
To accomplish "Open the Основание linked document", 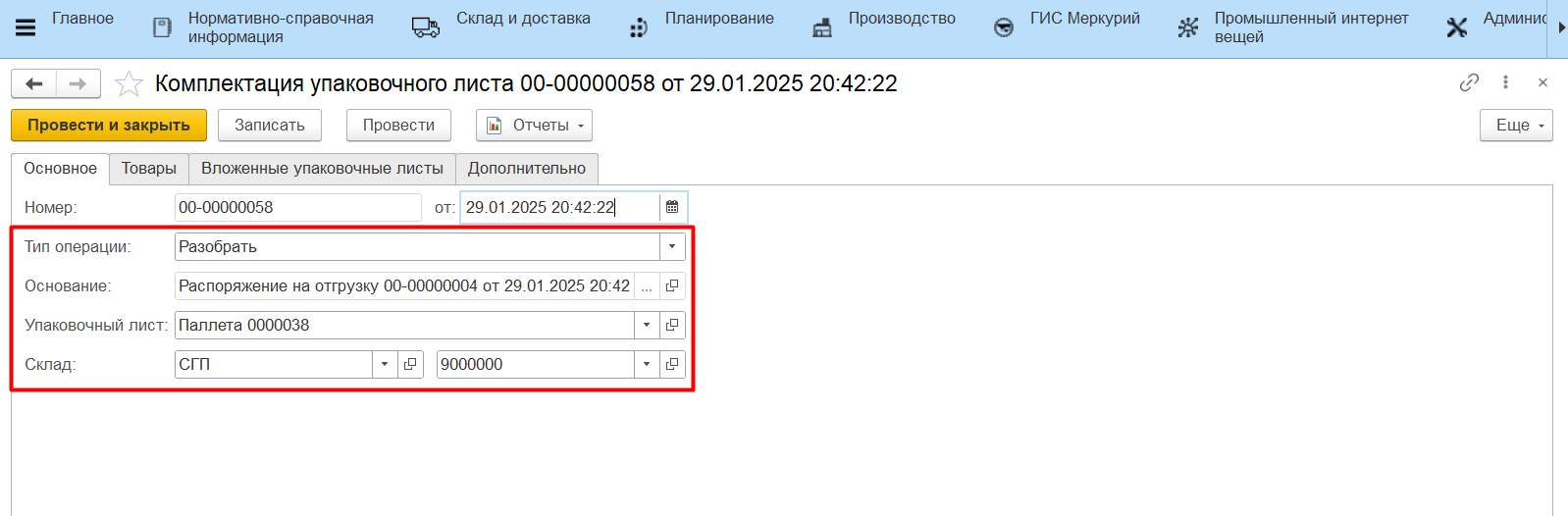I will [672, 285].
